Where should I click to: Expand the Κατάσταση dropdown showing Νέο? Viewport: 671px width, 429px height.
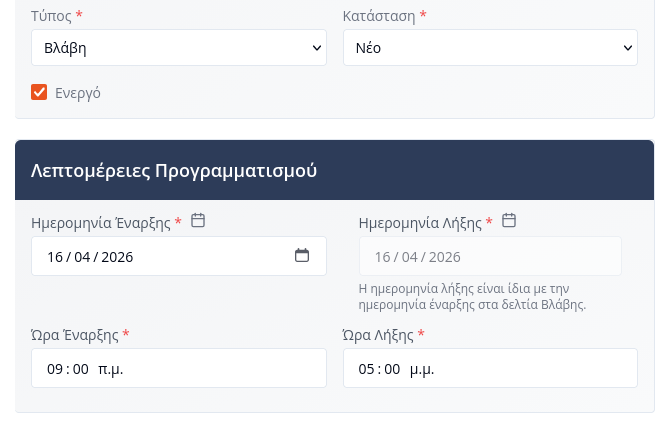490,48
